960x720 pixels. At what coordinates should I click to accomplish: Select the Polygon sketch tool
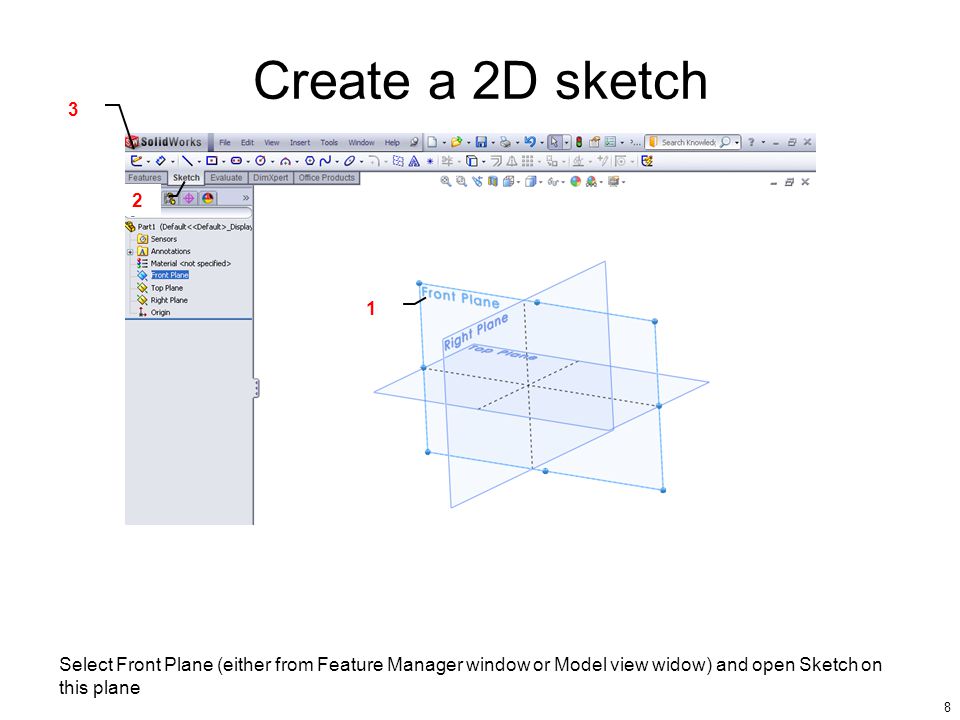(309, 161)
